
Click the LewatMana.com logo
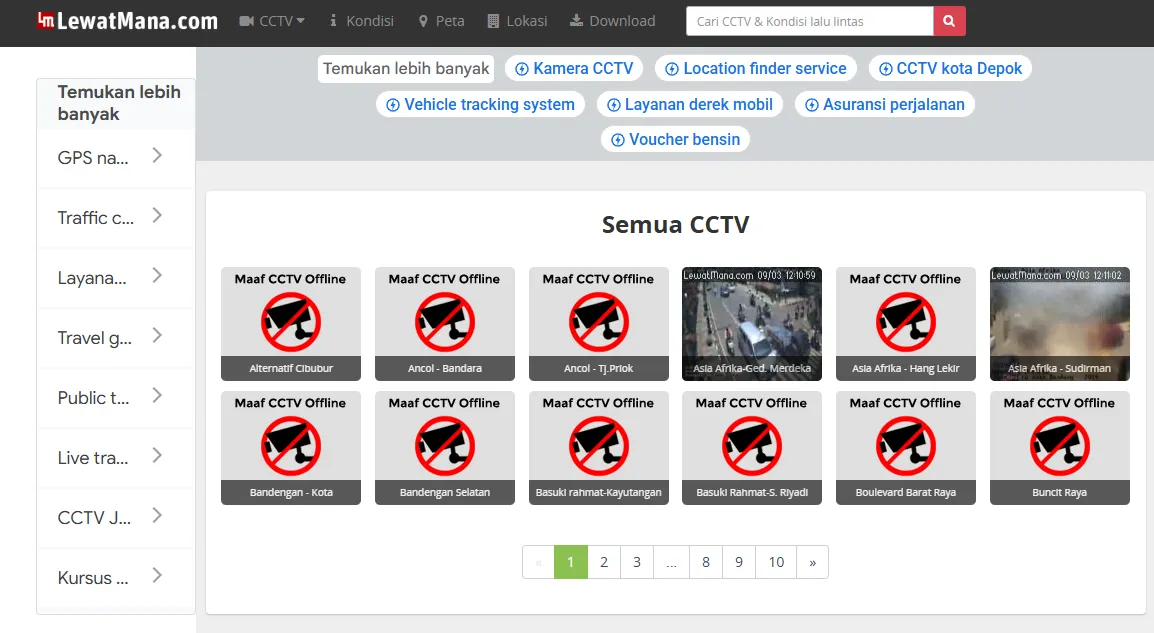[x=127, y=21]
